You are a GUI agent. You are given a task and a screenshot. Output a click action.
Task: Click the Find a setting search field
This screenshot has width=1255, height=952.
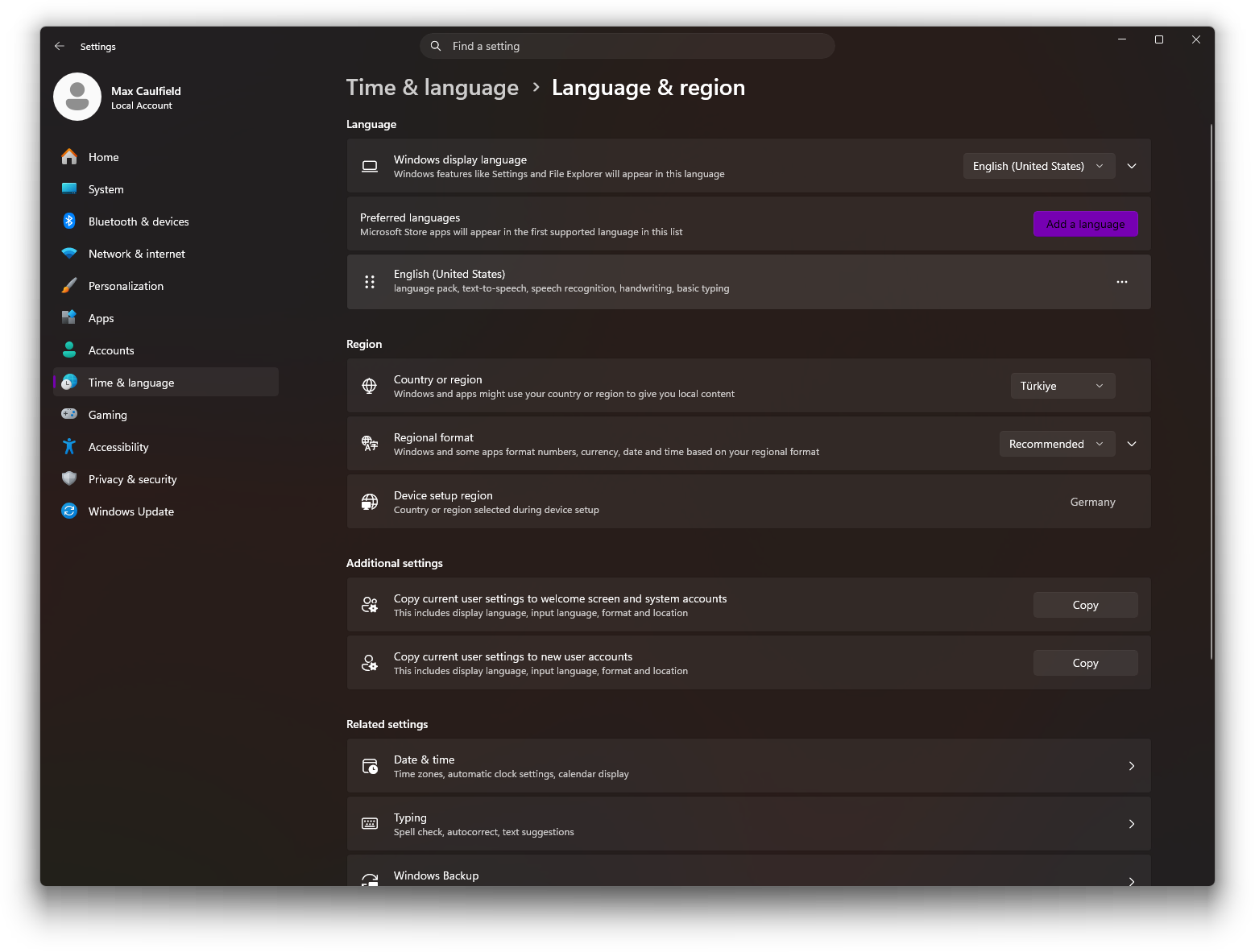tap(627, 46)
